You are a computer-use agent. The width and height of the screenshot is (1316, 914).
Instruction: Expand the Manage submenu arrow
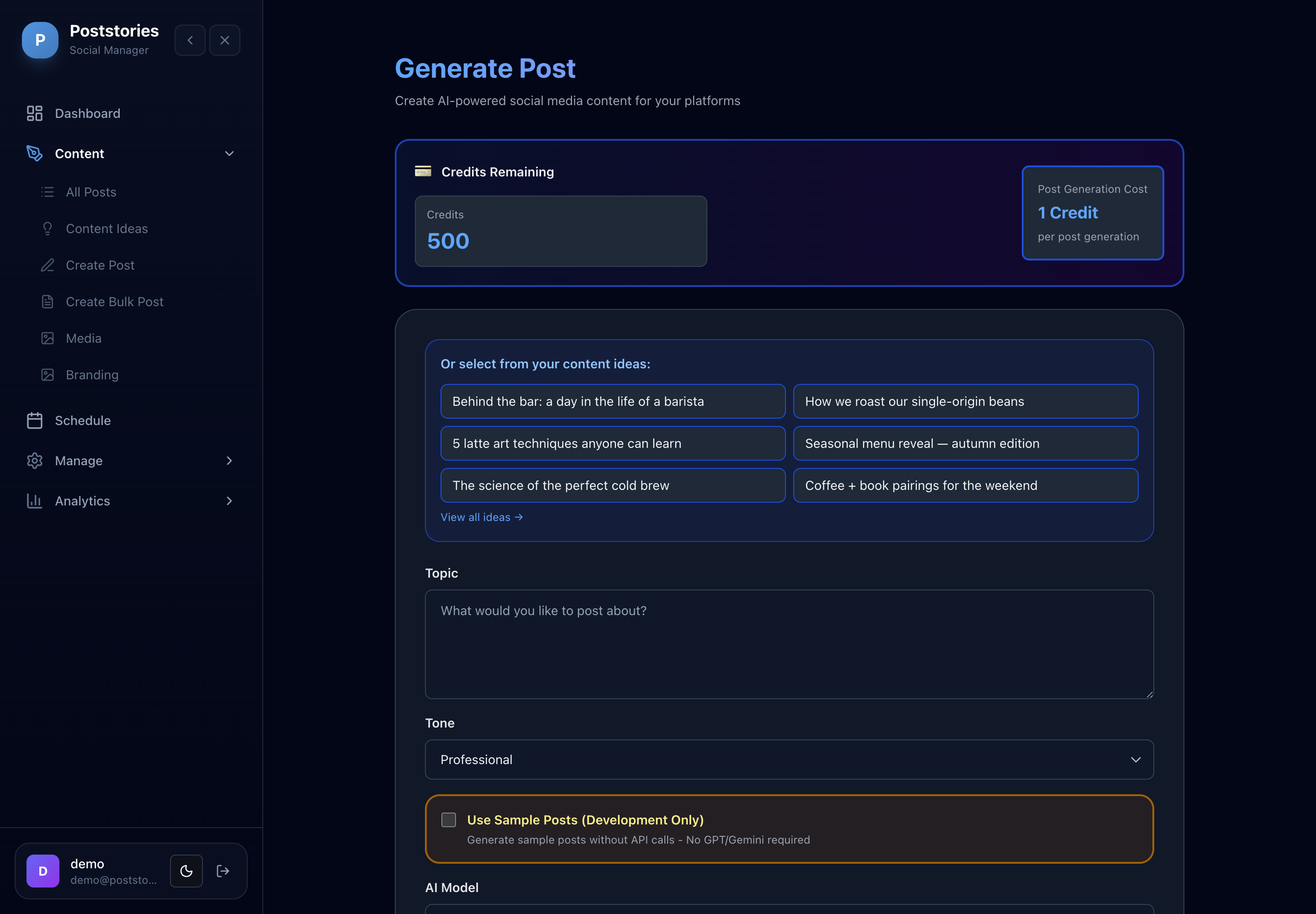coord(229,461)
